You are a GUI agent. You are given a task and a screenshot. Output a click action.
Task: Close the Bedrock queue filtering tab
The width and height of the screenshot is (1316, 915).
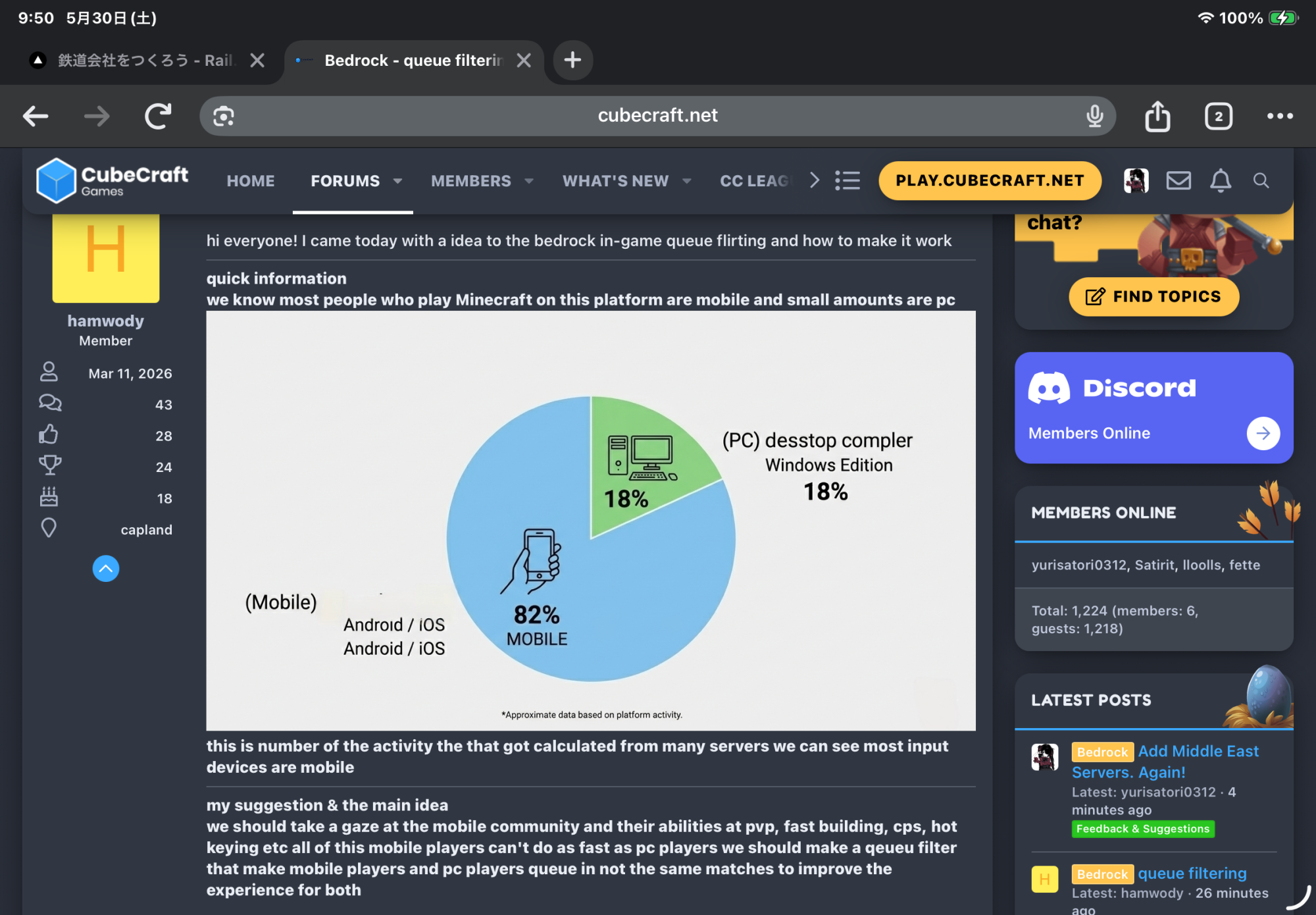pos(524,61)
